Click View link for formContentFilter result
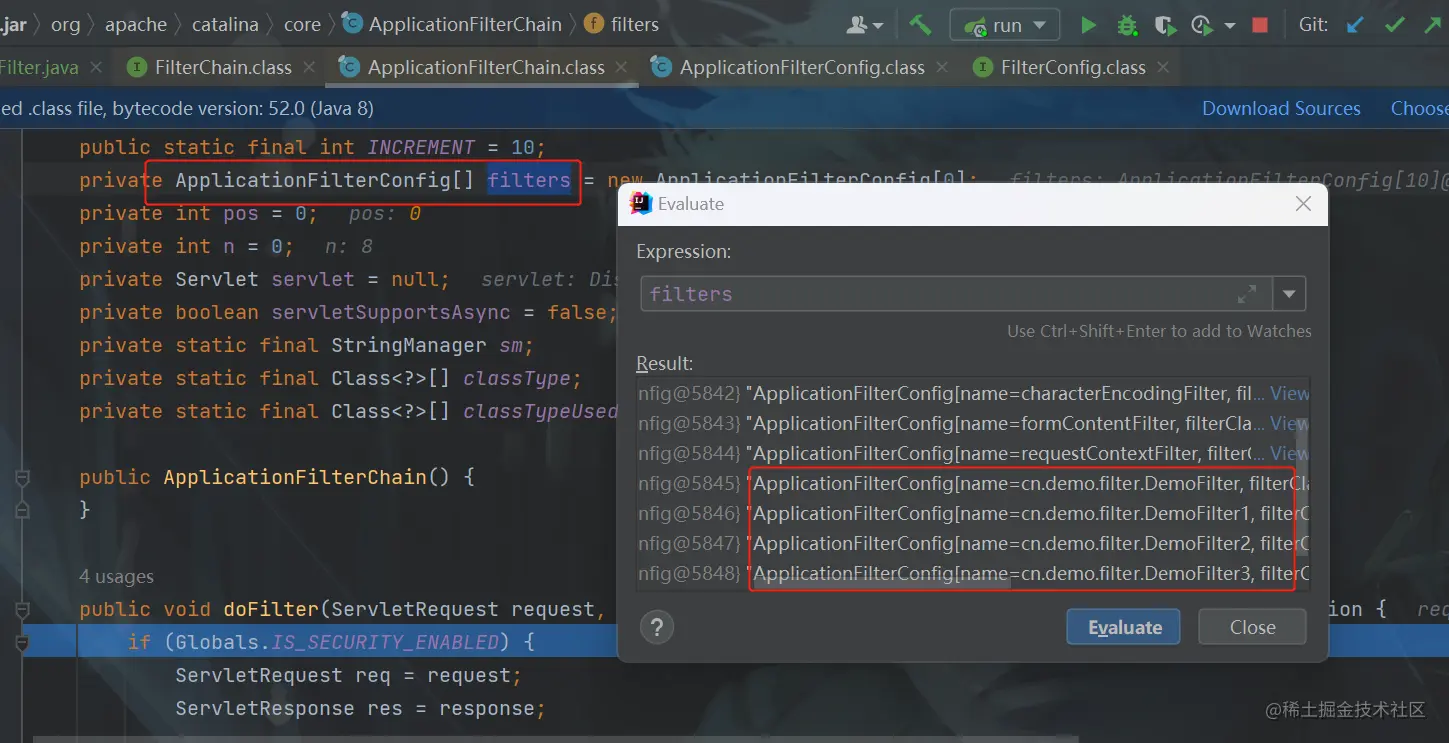1449x743 pixels. pyautogui.click(x=1289, y=423)
